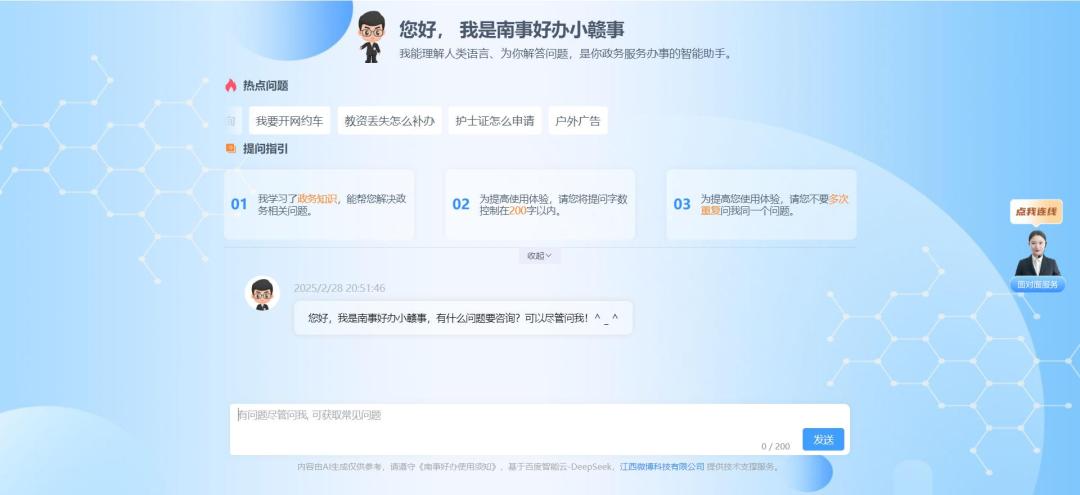Click the 小赣事 mascot avatar in the header

click(x=371, y=36)
